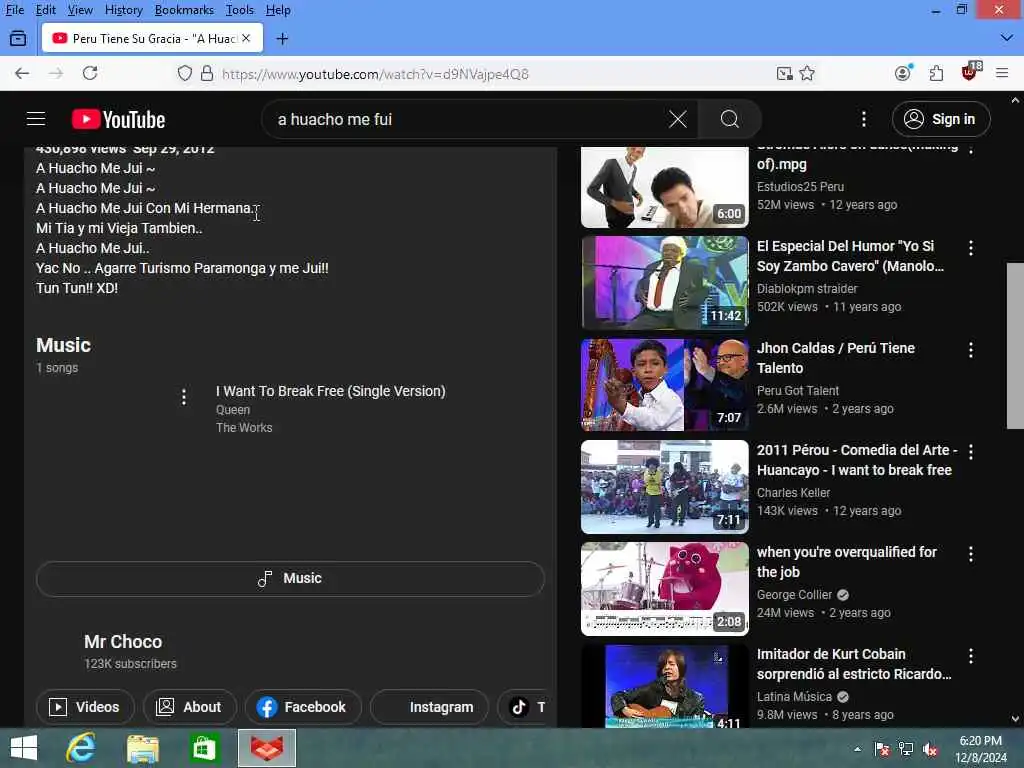Open the Firefox View icon
The height and width of the screenshot is (768, 1024).
[18, 39]
